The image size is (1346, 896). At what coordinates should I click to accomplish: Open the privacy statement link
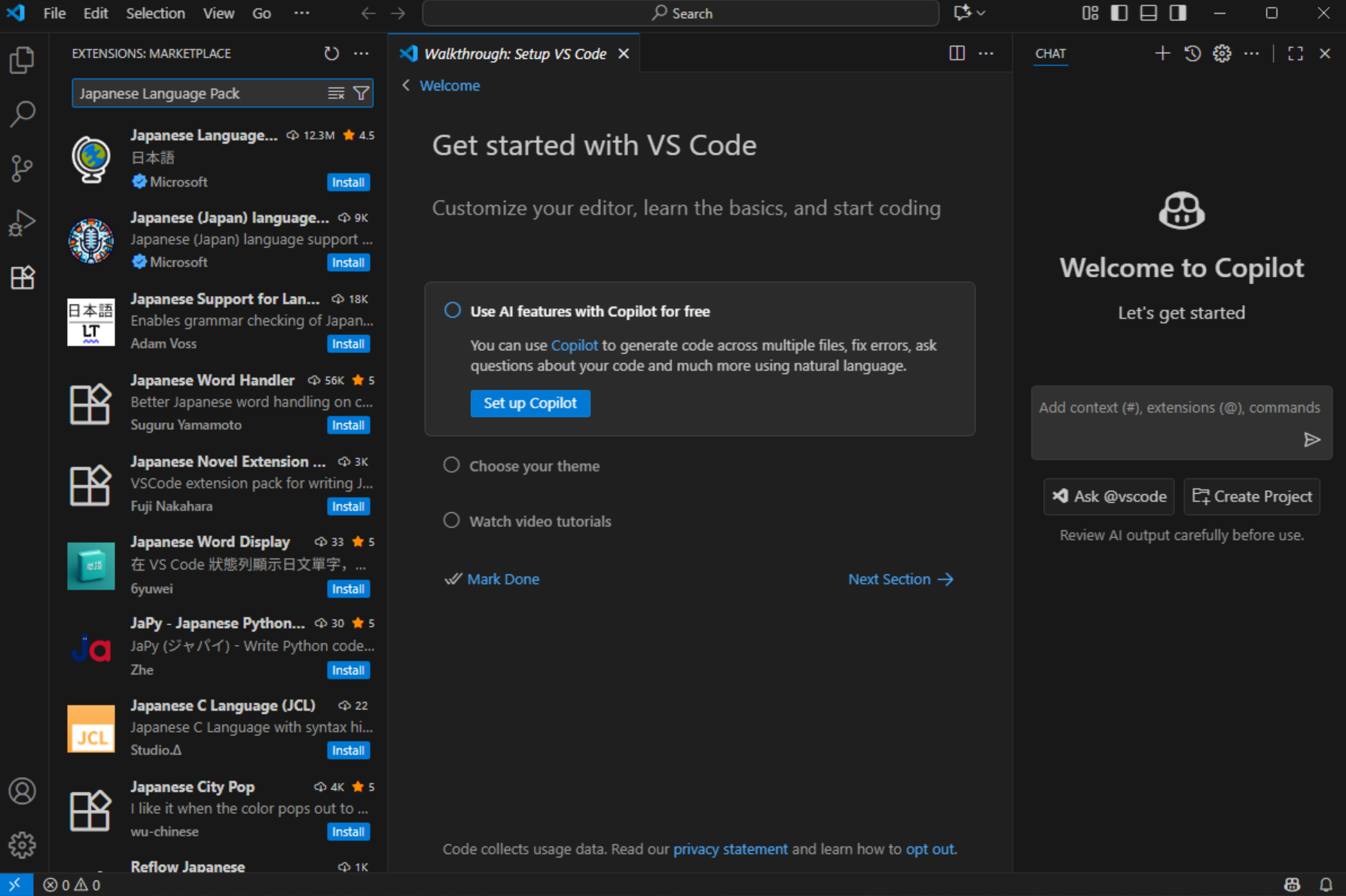click(x=730, y=849)
